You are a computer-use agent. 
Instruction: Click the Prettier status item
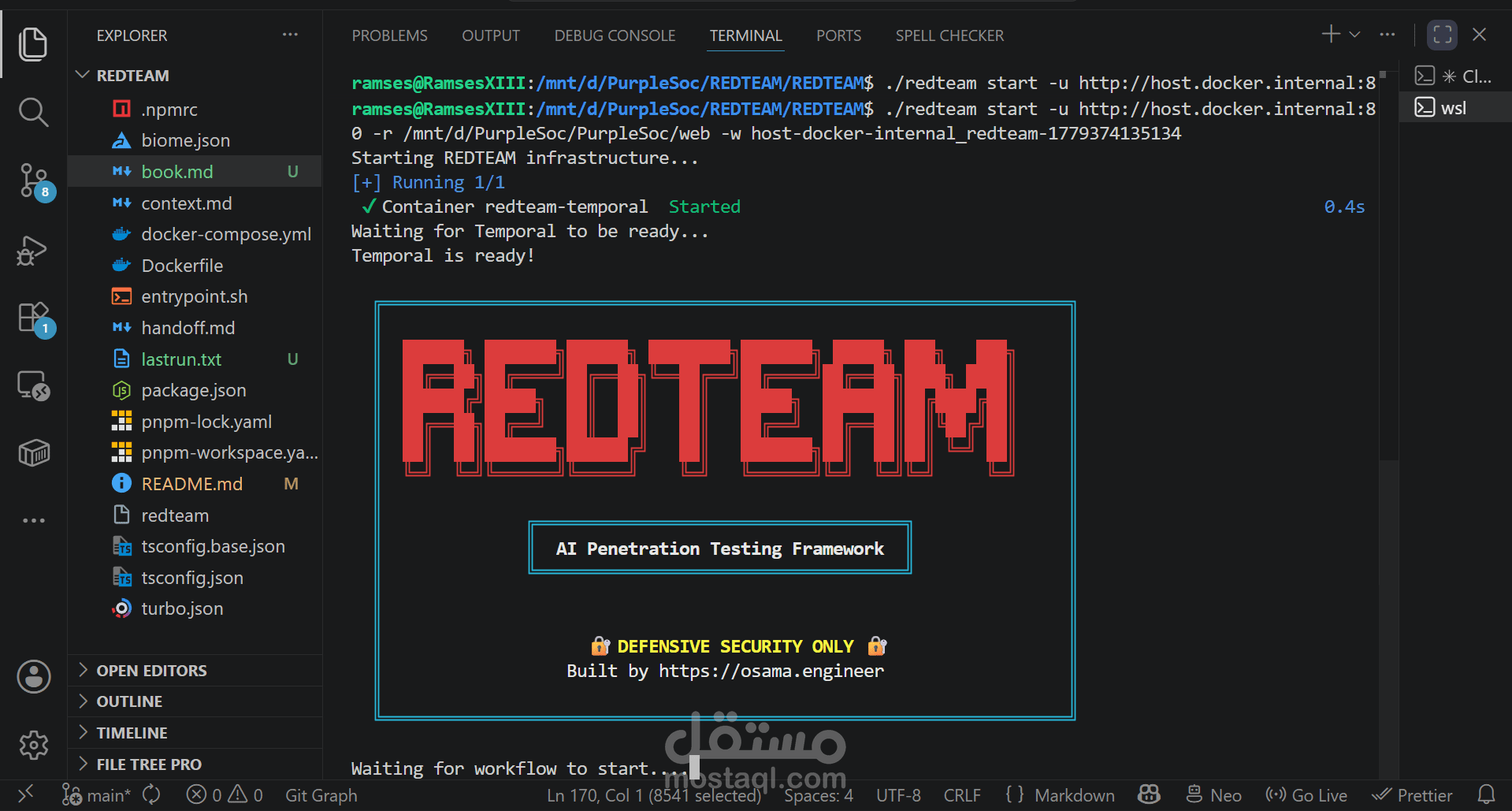1412,795
